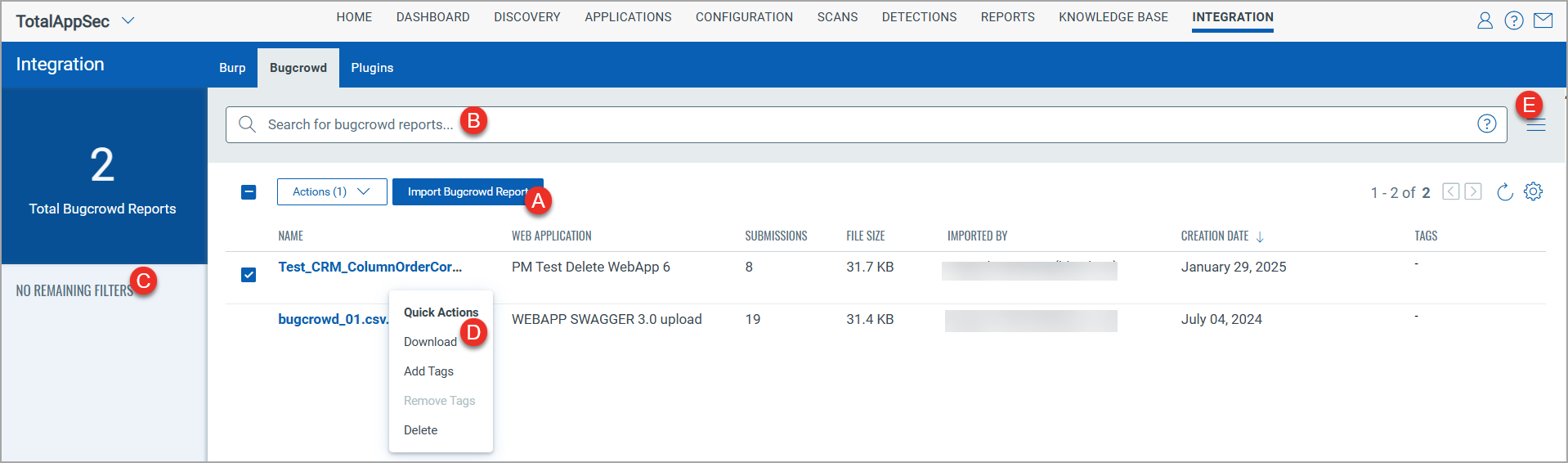Go to previous page arrow

1450,191
